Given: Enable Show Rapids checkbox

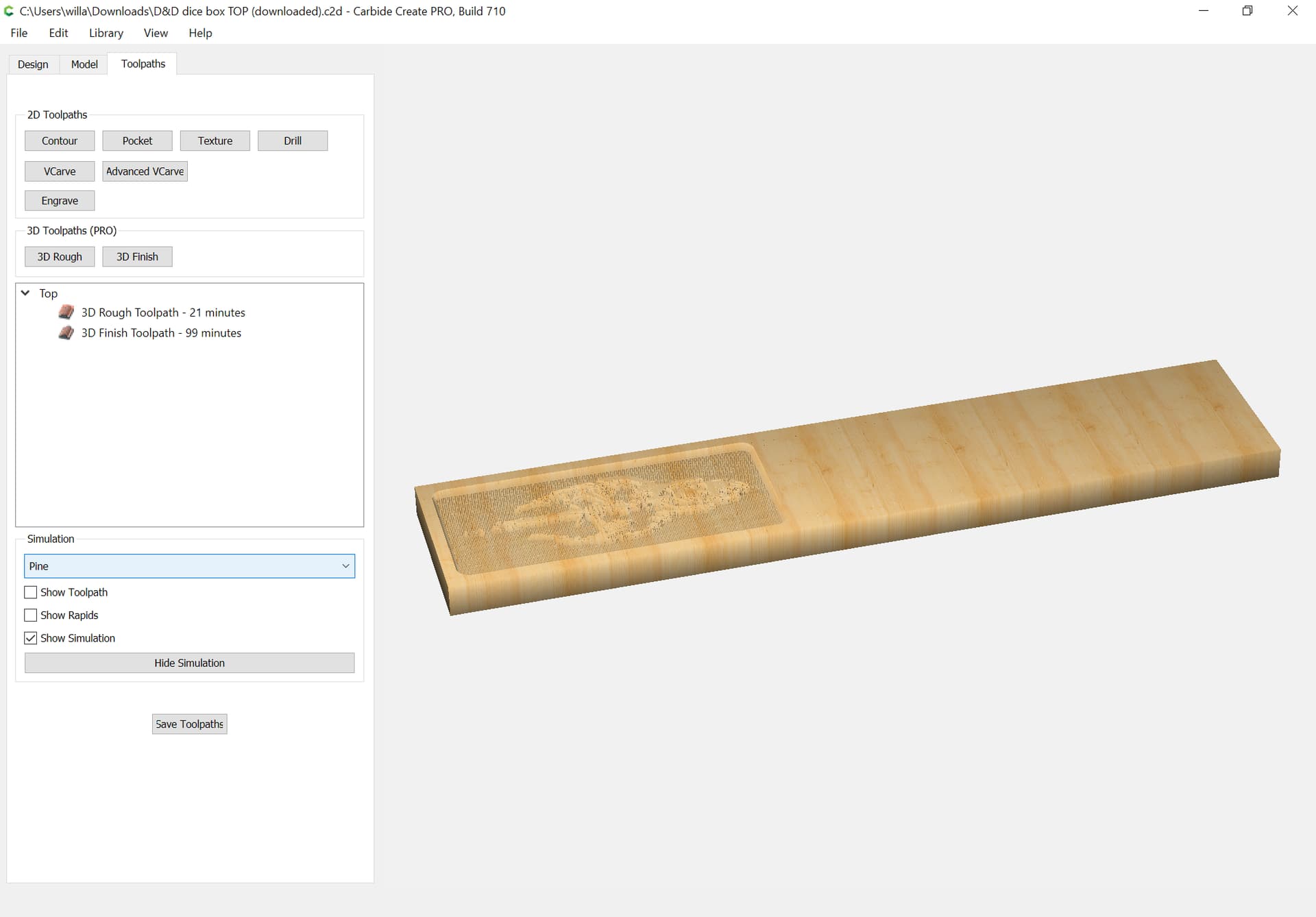Looking at the screenshot, I should 31,615.
